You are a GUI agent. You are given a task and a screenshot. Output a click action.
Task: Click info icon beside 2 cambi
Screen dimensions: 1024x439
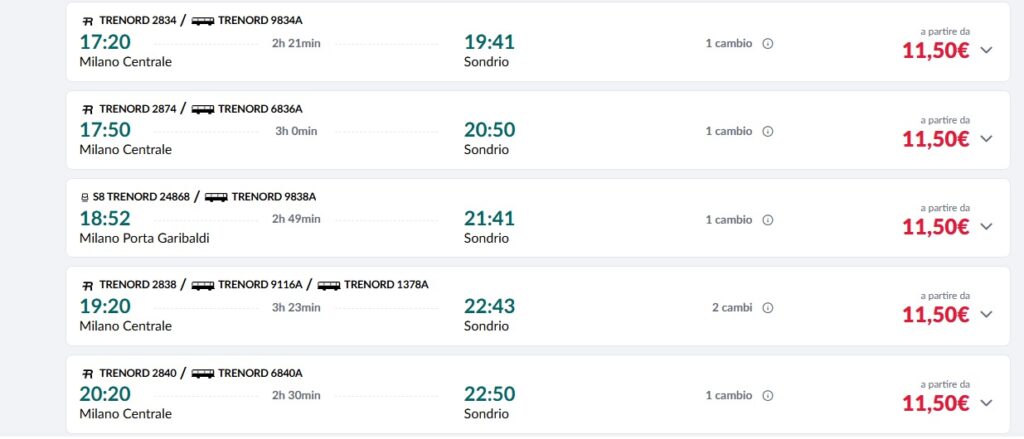point(768,308)
